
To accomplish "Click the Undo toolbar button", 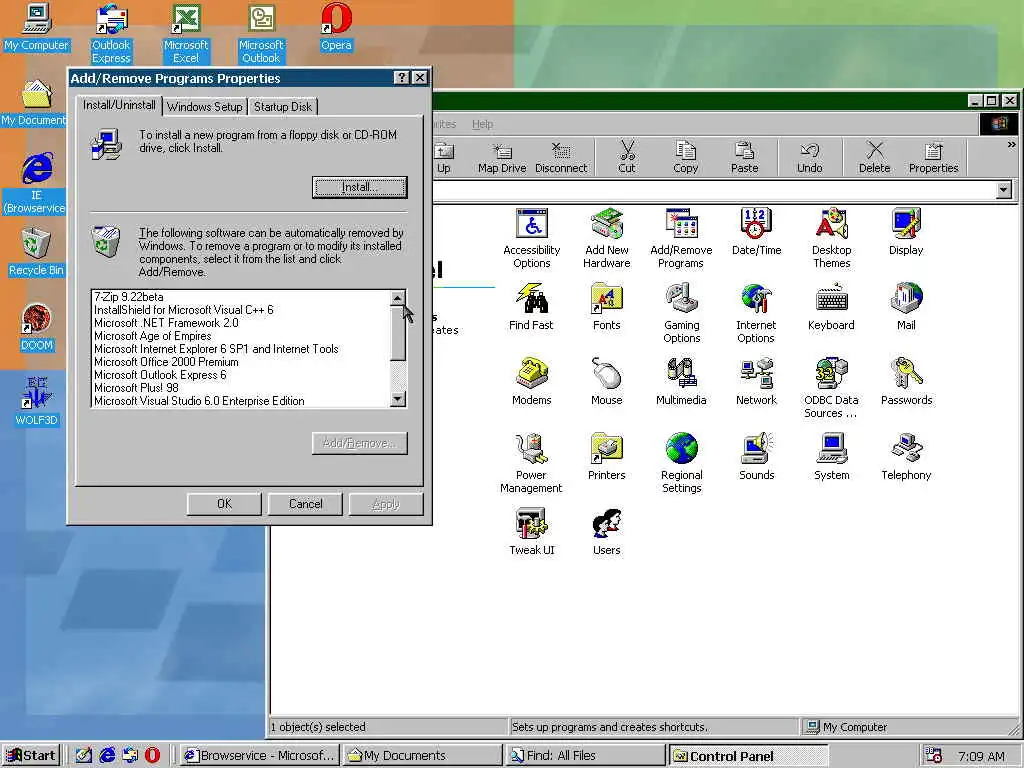I will [x=809, y=157].
